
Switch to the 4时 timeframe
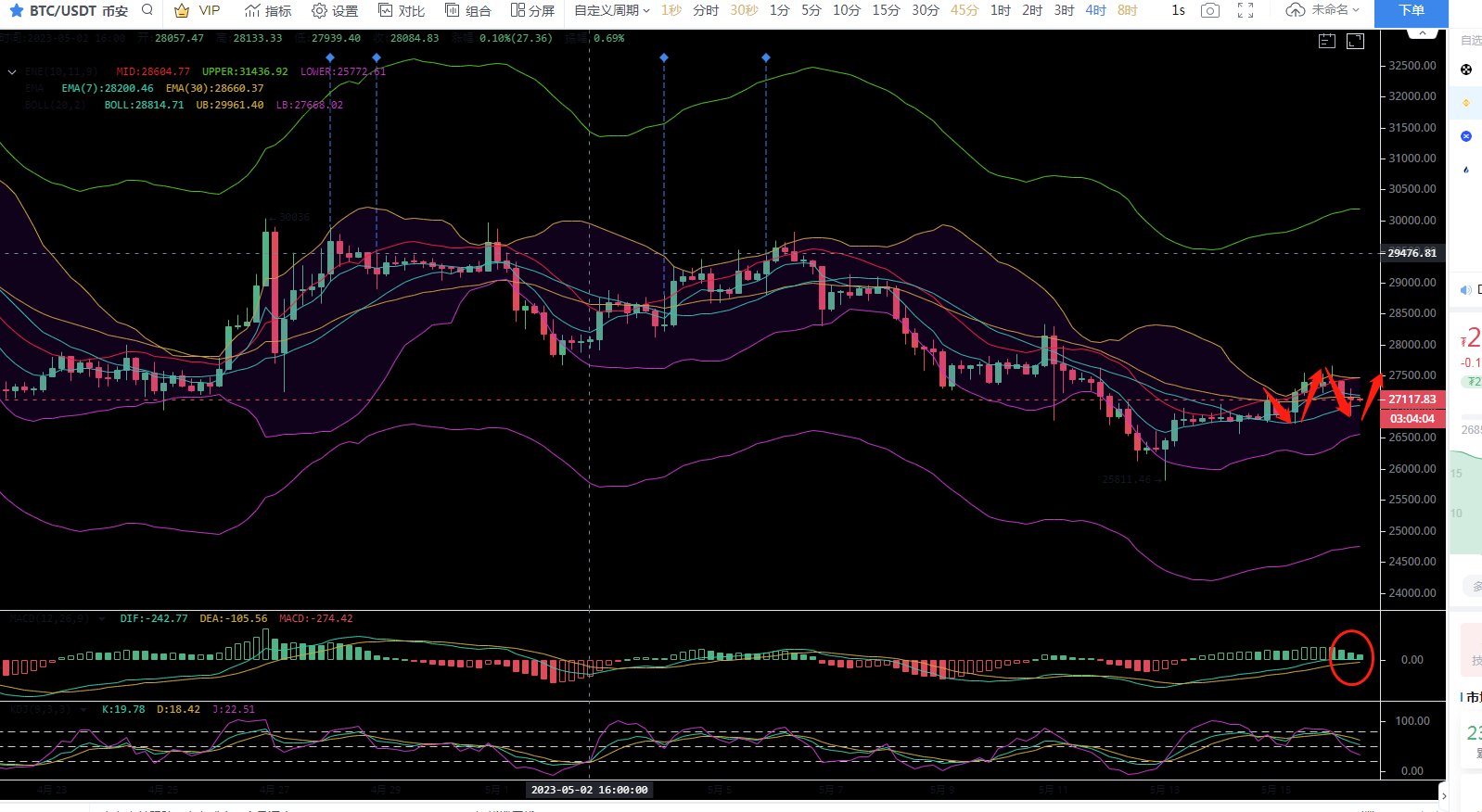point(1095,10)
